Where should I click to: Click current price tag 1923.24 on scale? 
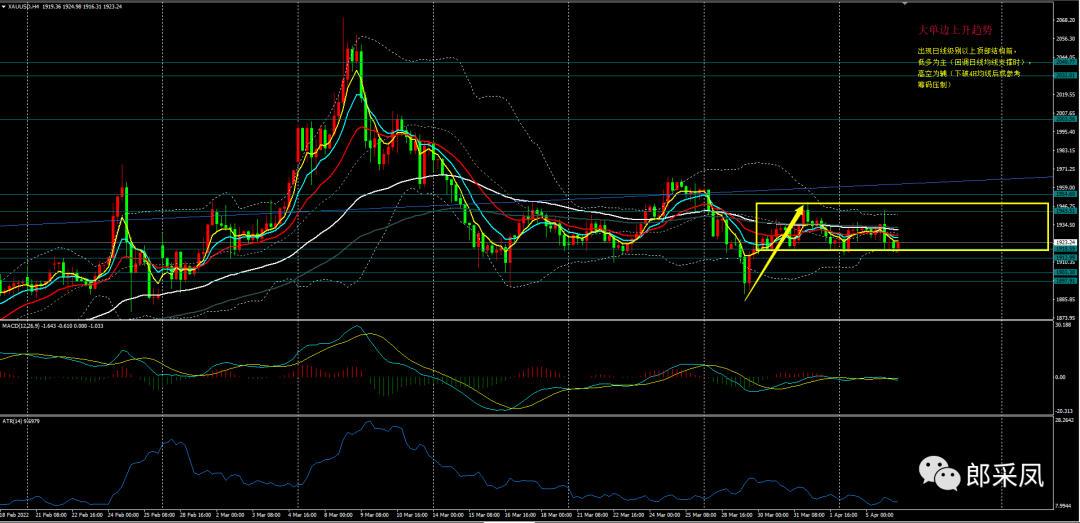(x=1064, y=243)
